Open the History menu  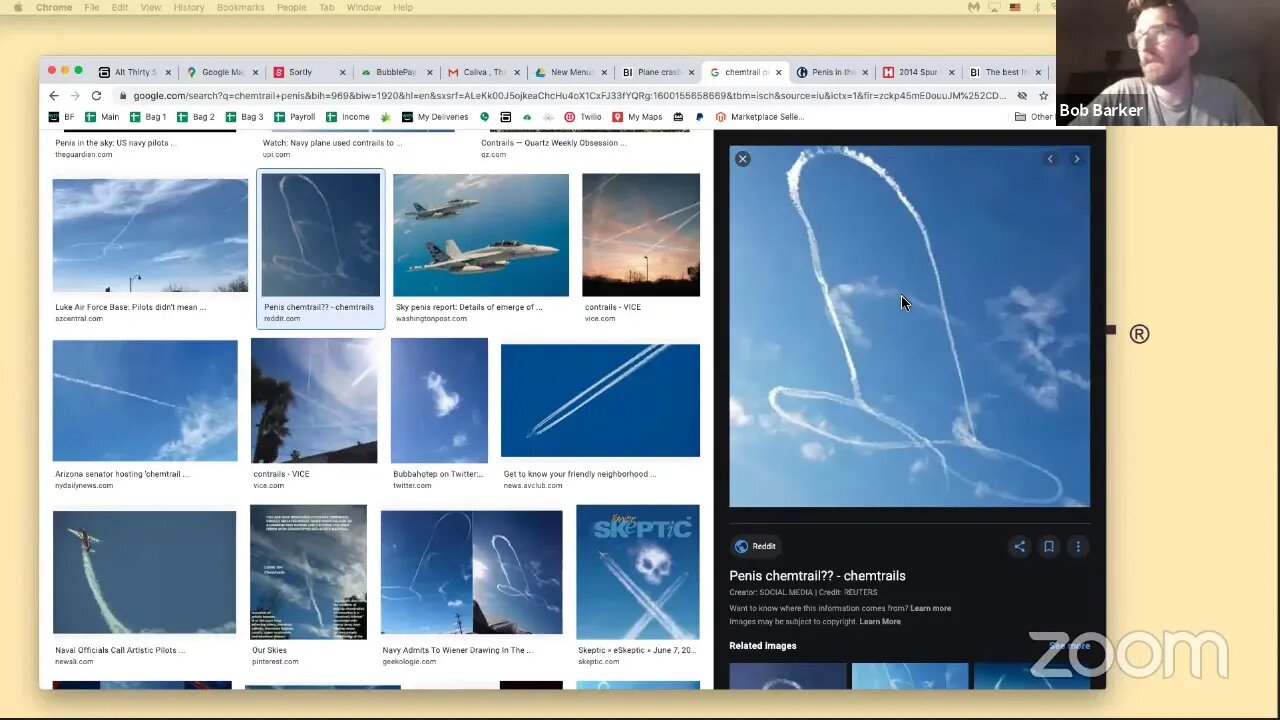coord(188,7)
